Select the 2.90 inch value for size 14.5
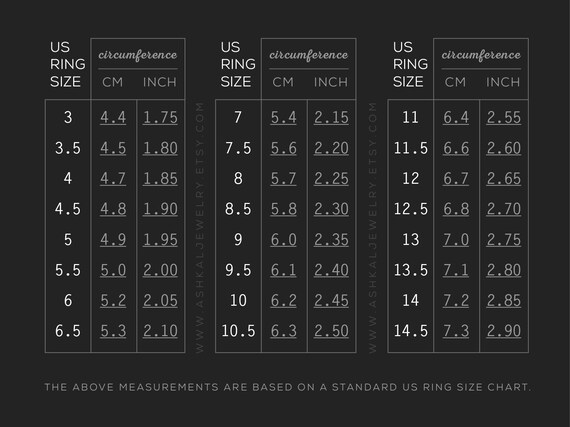 pos(503,331)
